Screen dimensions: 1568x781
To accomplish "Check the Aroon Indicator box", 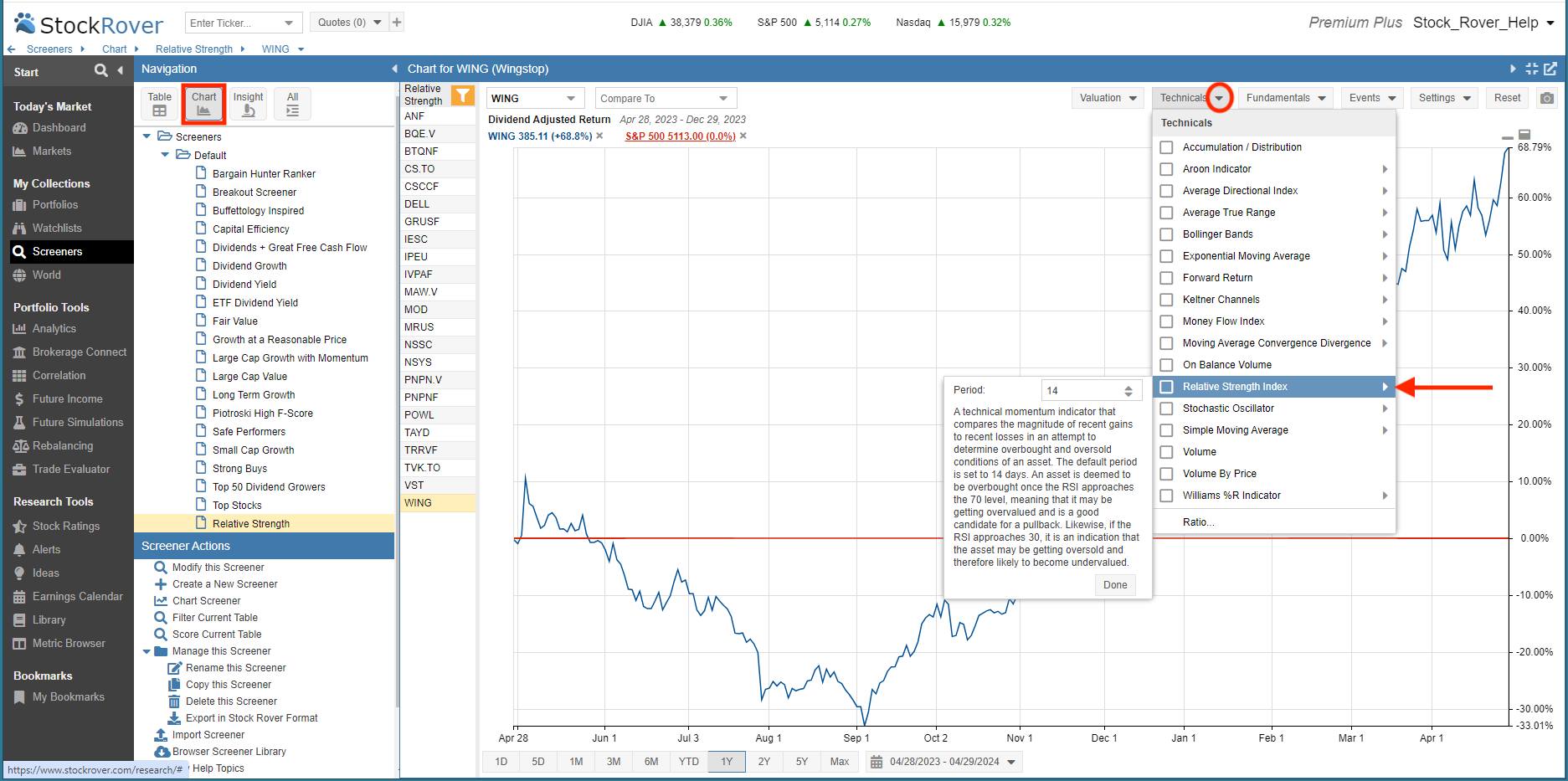I will coord(1166,169).
